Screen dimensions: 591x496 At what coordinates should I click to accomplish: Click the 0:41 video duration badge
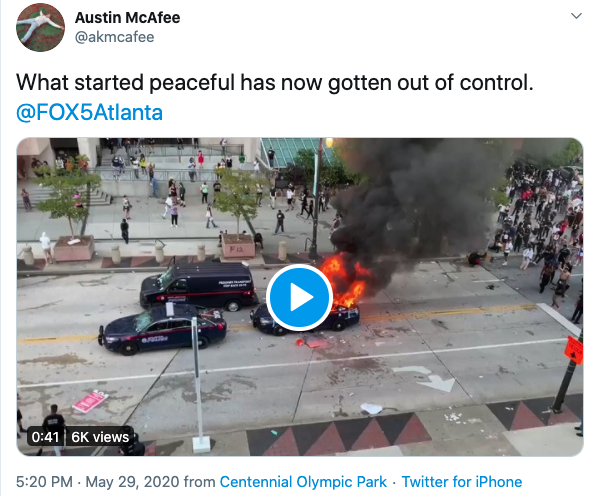coord(45,437)
